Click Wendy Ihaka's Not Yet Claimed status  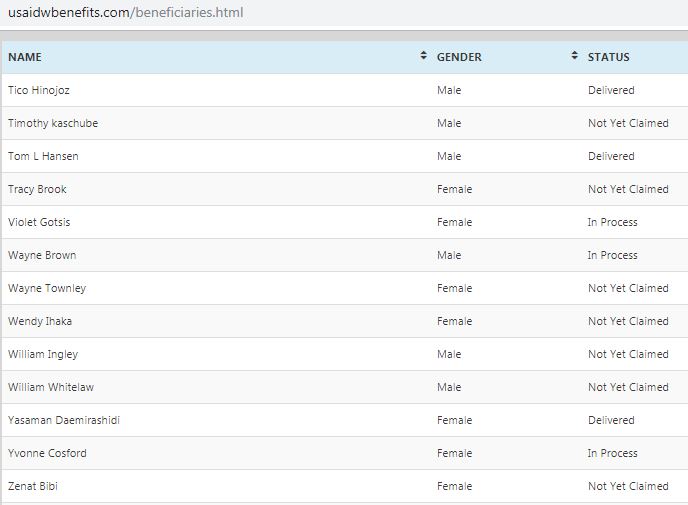tap(628, 321)
